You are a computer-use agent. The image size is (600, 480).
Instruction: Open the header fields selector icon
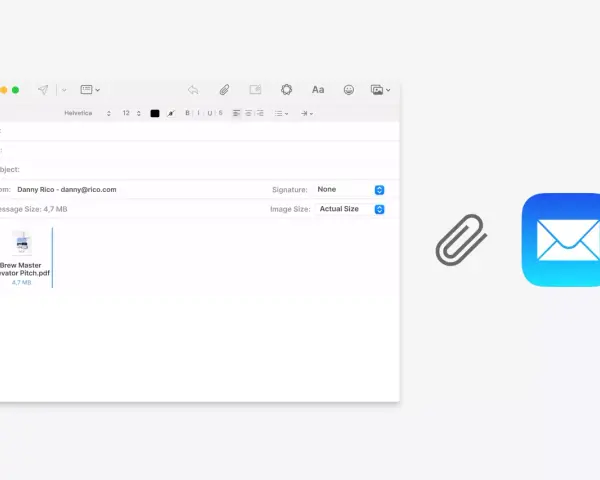[x=90, y=90]
